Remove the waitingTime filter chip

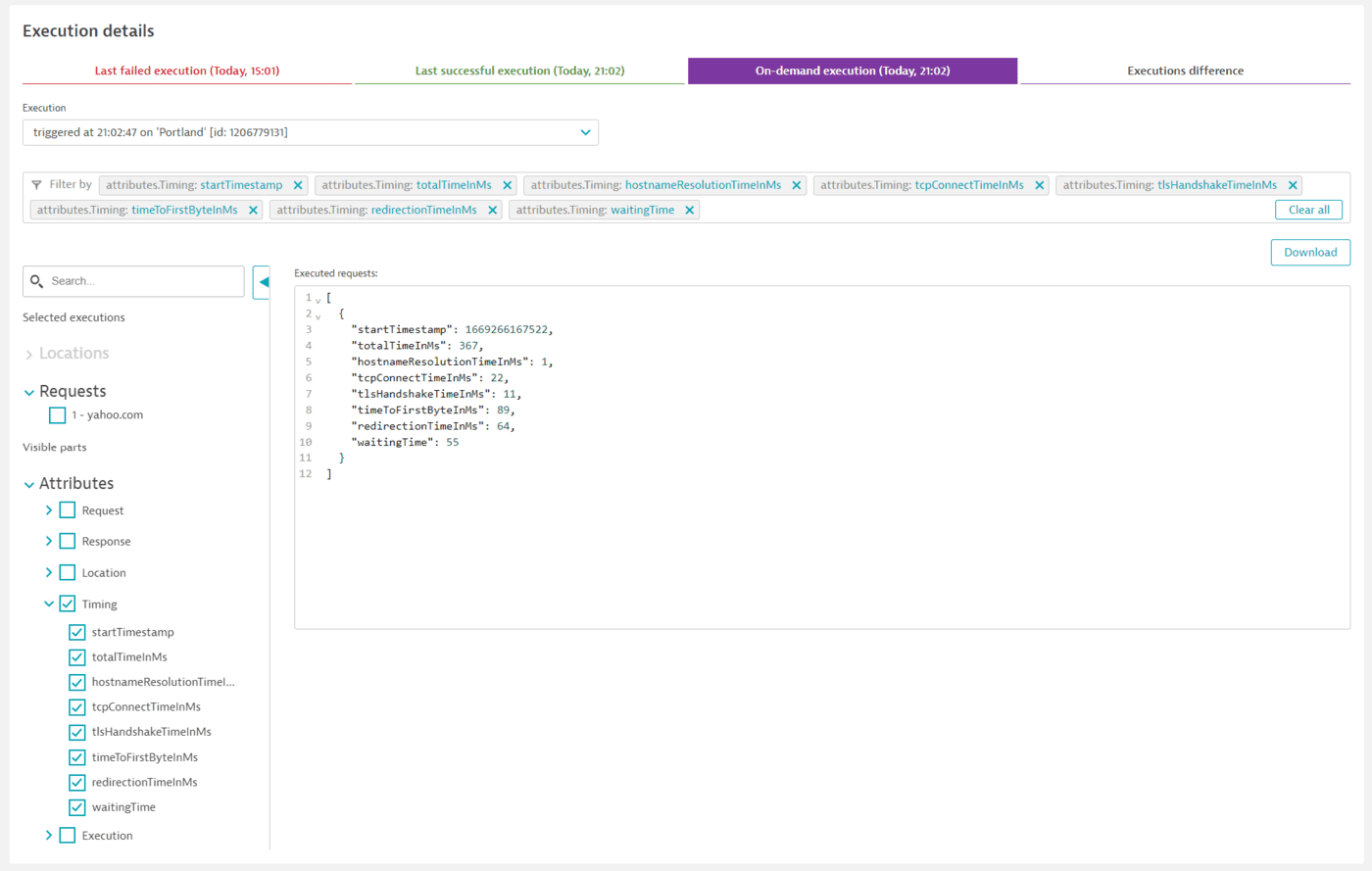pyautogui.click(x=689, y=210)
